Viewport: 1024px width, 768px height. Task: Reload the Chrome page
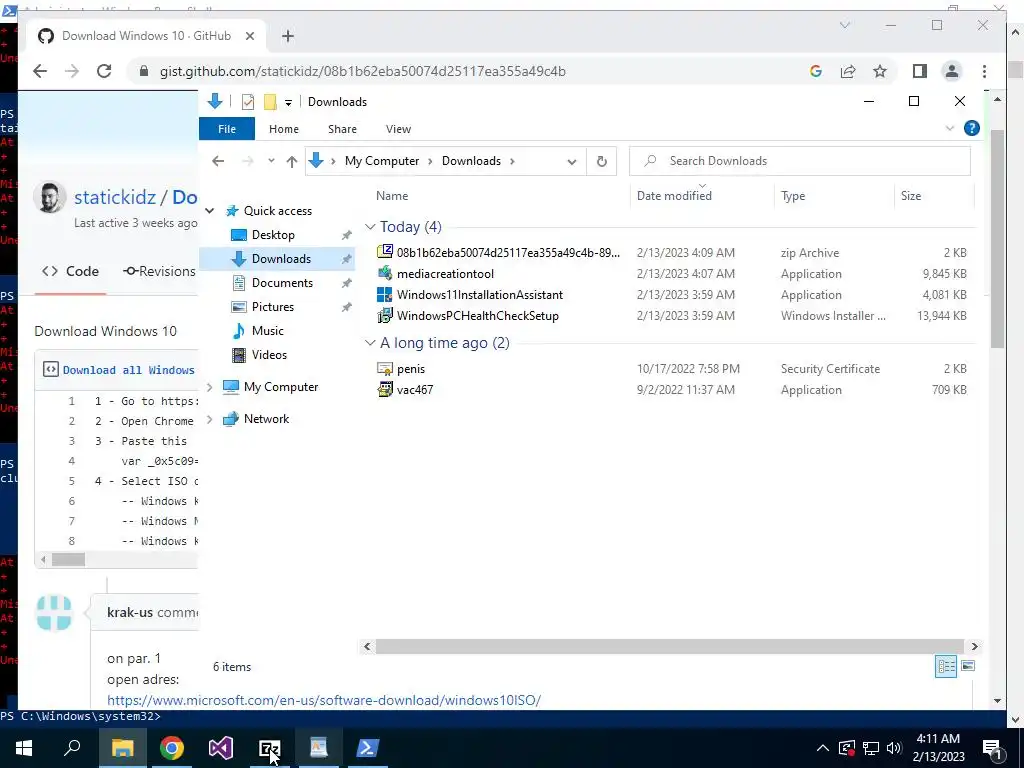point(104,71)
